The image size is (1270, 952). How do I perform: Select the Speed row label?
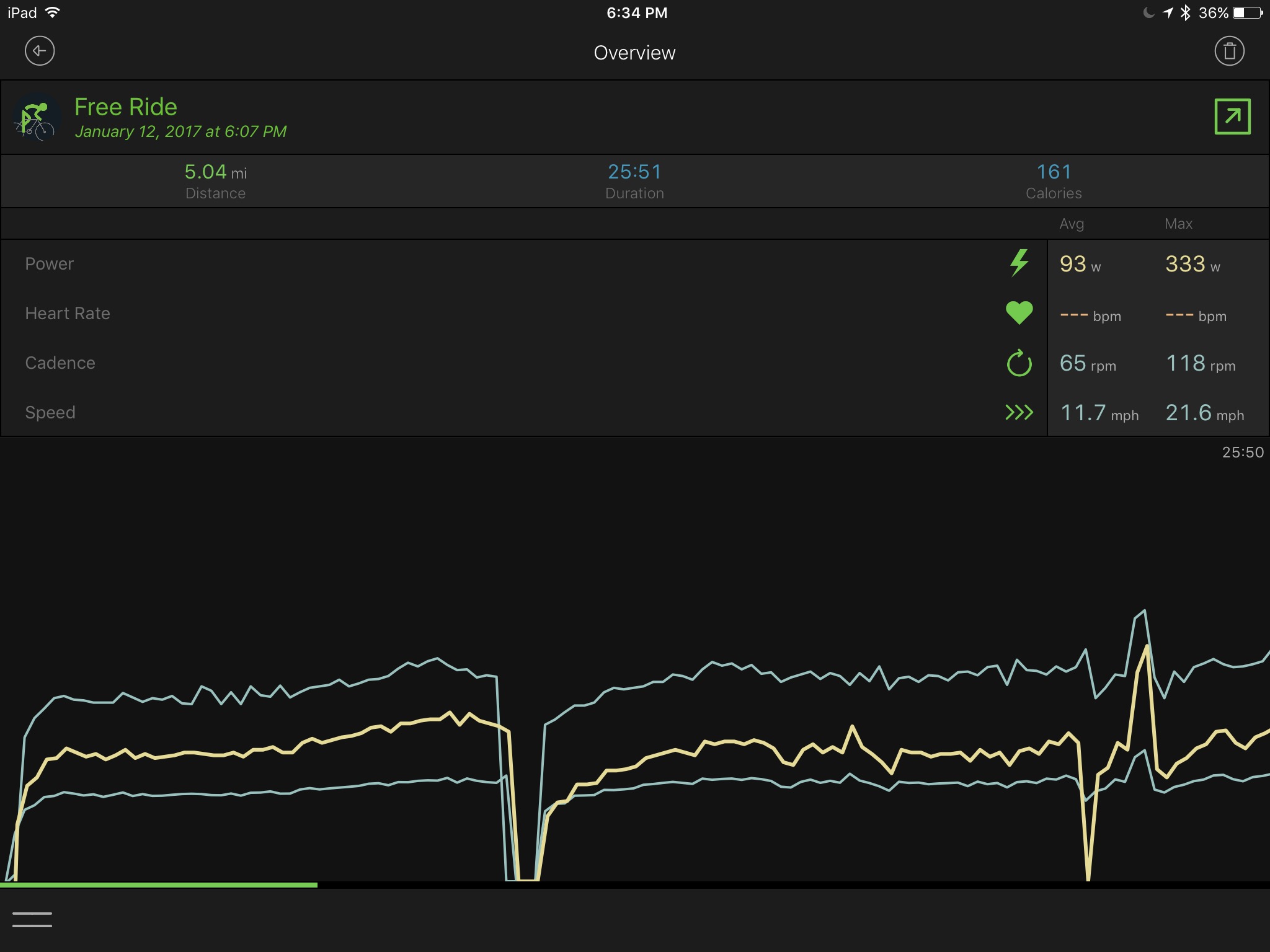(50, 412)
